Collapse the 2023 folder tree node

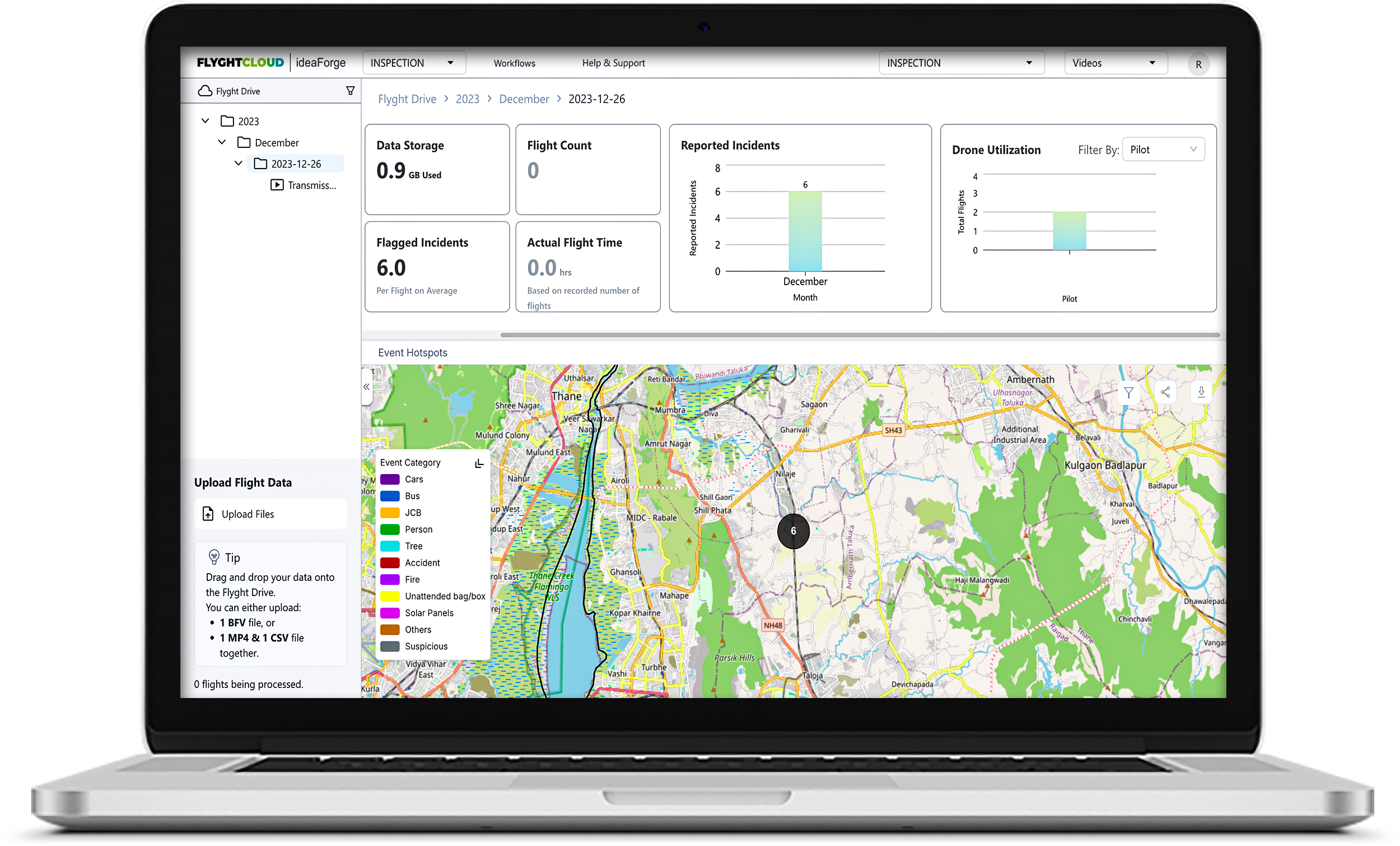click(x=206, y=121)
